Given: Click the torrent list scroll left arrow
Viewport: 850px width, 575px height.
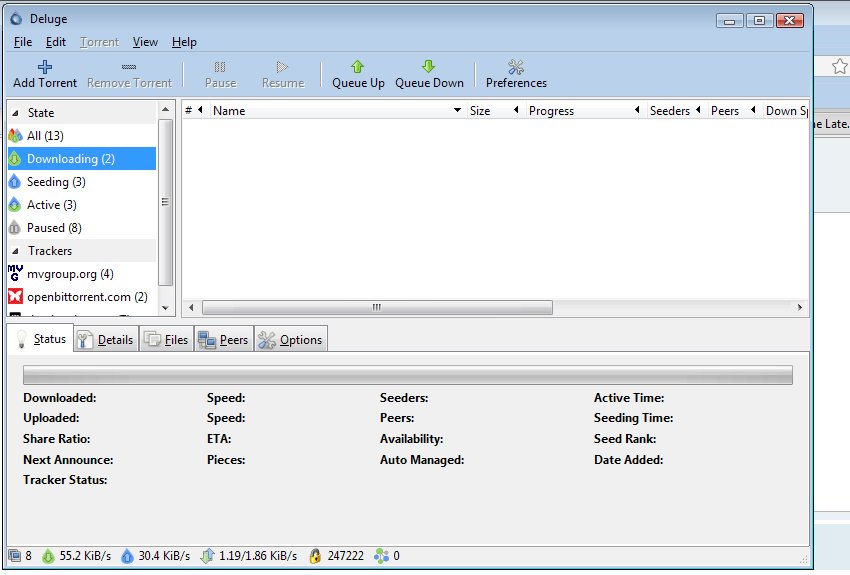Looking at the screenshot, I should 191,307.
